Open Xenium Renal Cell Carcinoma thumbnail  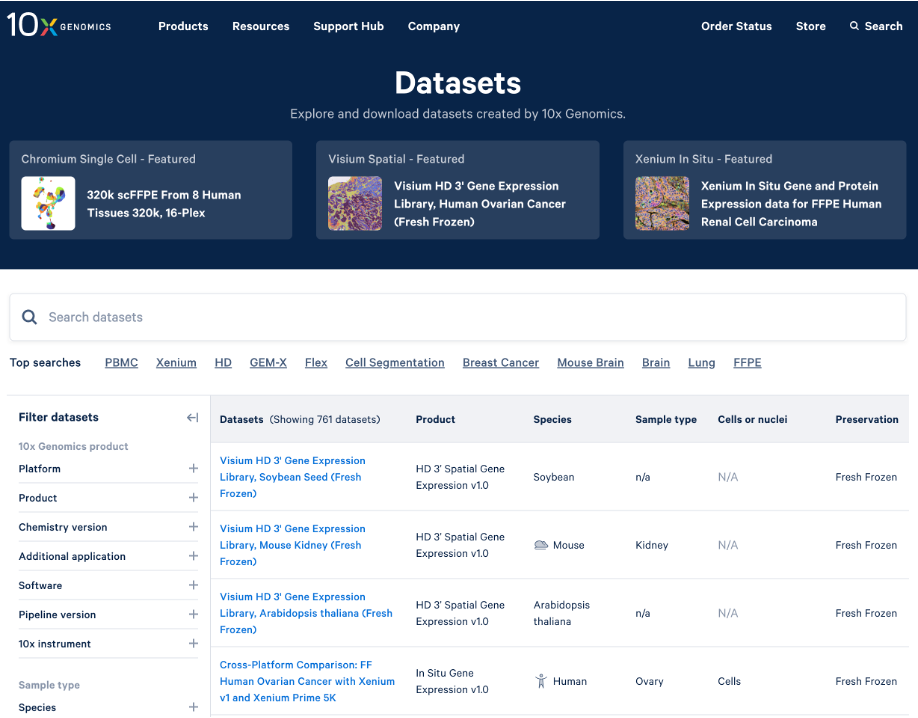662,204
